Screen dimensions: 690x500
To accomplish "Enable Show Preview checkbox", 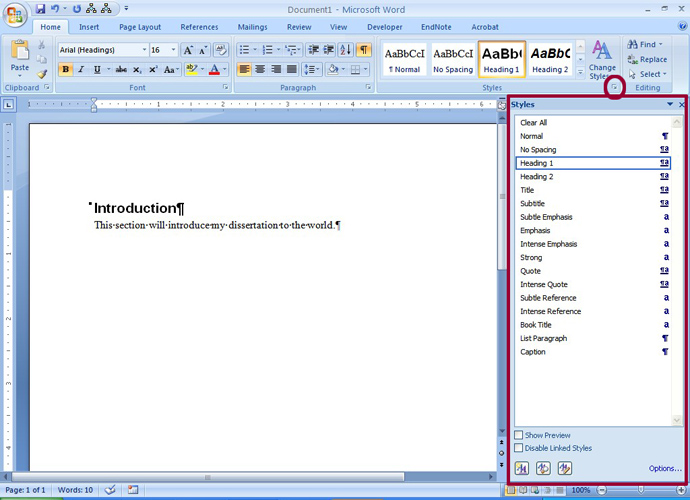I will pos(519,435).
